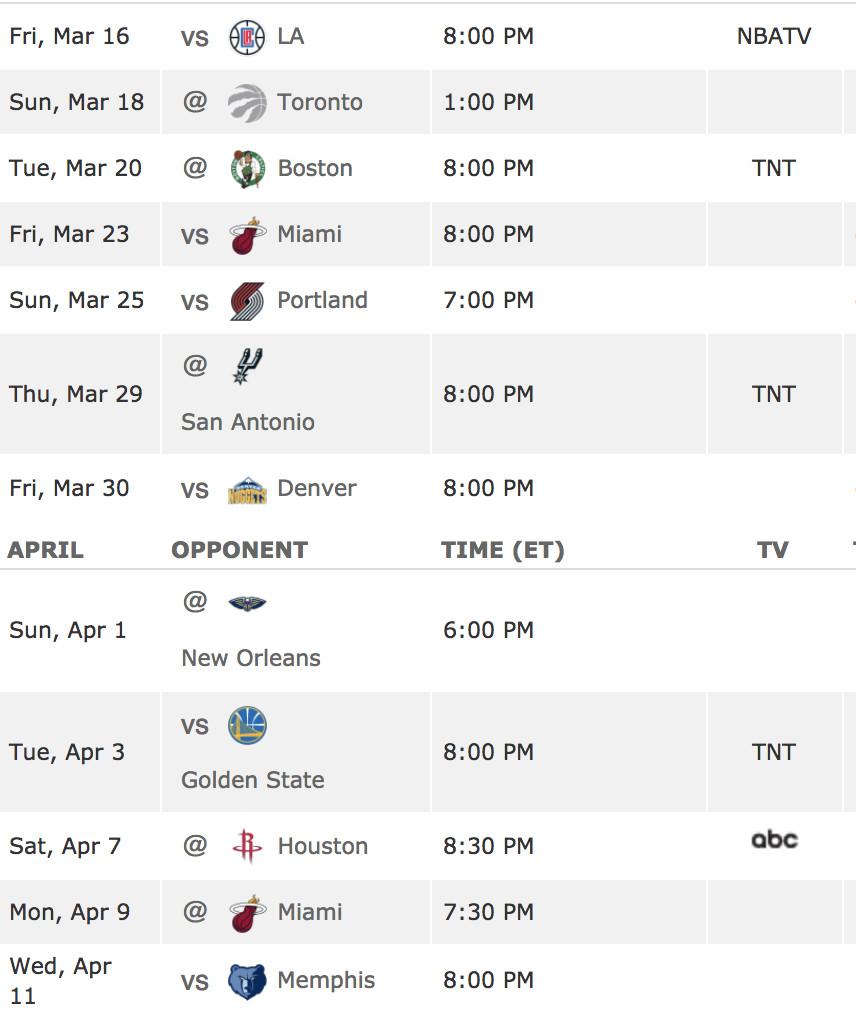Open the Toronto team link

tap(320, 102)
